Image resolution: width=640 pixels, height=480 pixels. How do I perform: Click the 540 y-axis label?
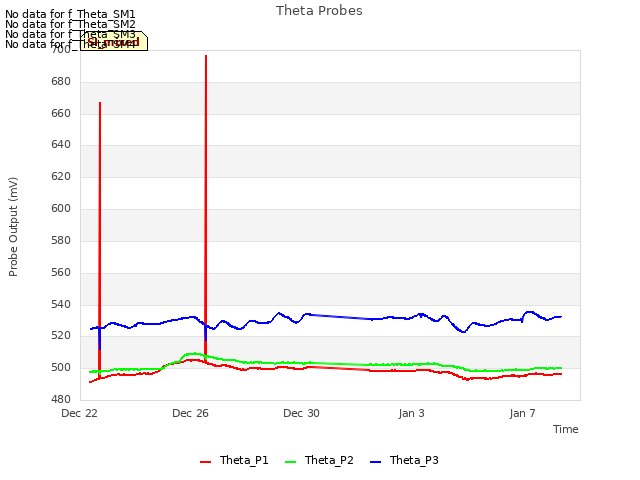coord(61,304)
